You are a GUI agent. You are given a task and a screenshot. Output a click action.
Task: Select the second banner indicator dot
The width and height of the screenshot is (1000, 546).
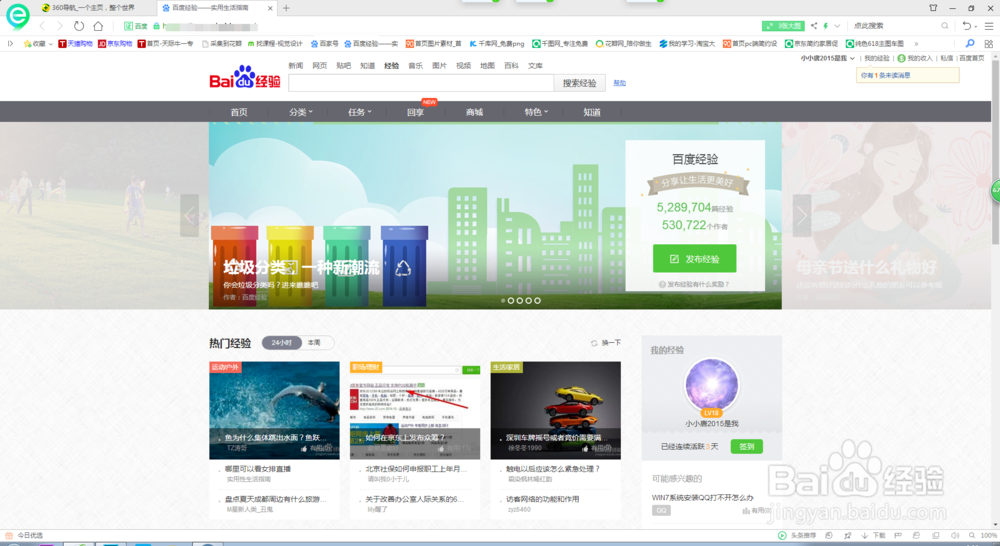511,300
